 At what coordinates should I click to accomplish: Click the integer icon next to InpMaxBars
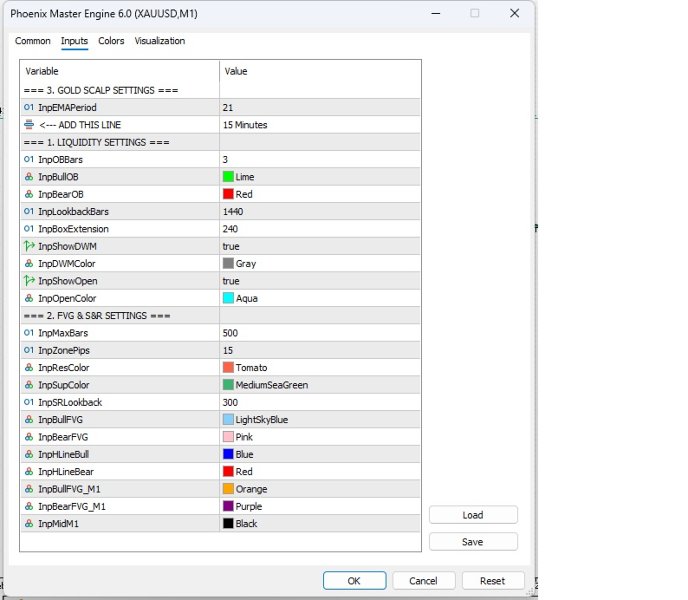(x=29, y=333)
